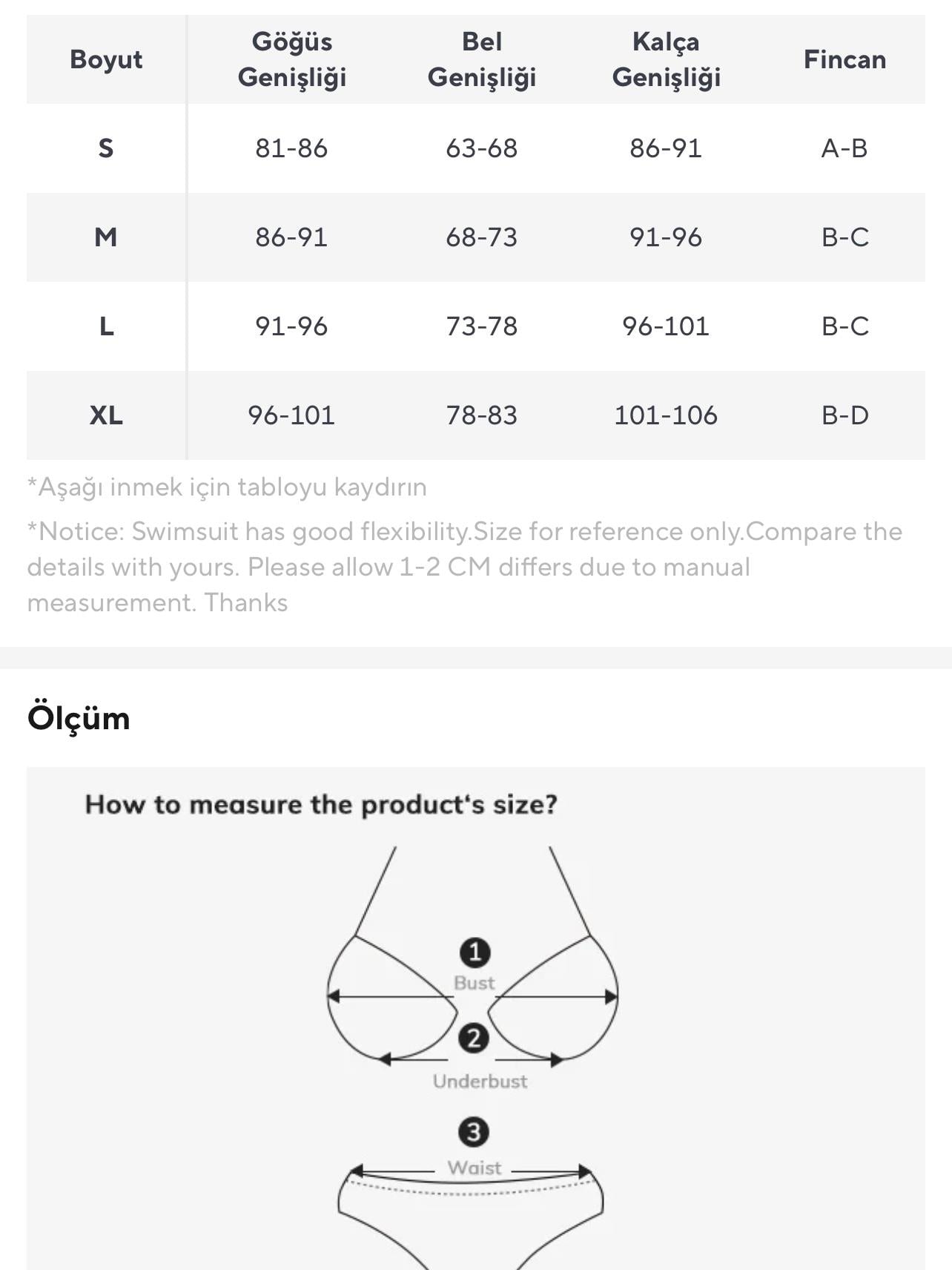
Task: Choose the S size row label
Action: pos(106,148)
